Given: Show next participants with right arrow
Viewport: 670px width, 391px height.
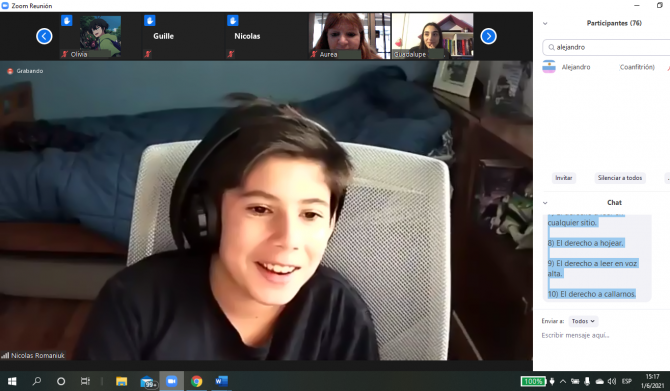Looking at the screenshot, I should point(488,36).
